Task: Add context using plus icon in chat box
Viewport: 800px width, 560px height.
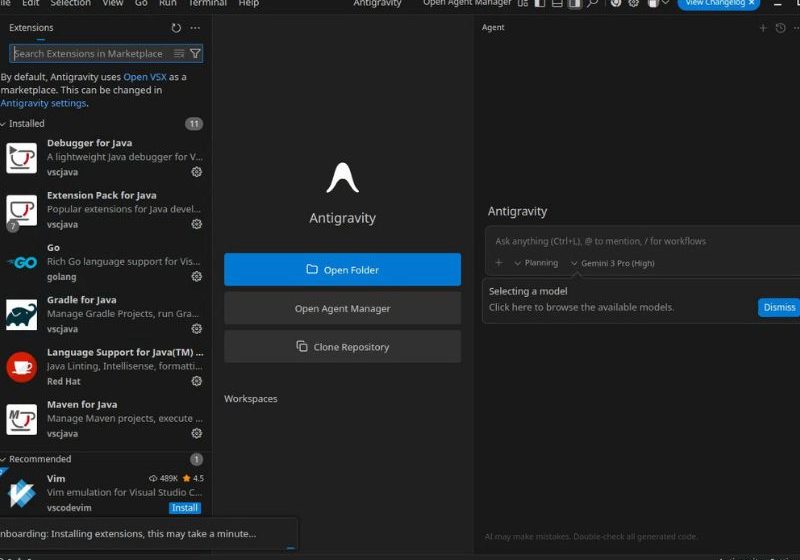Action: coord(499,263)
